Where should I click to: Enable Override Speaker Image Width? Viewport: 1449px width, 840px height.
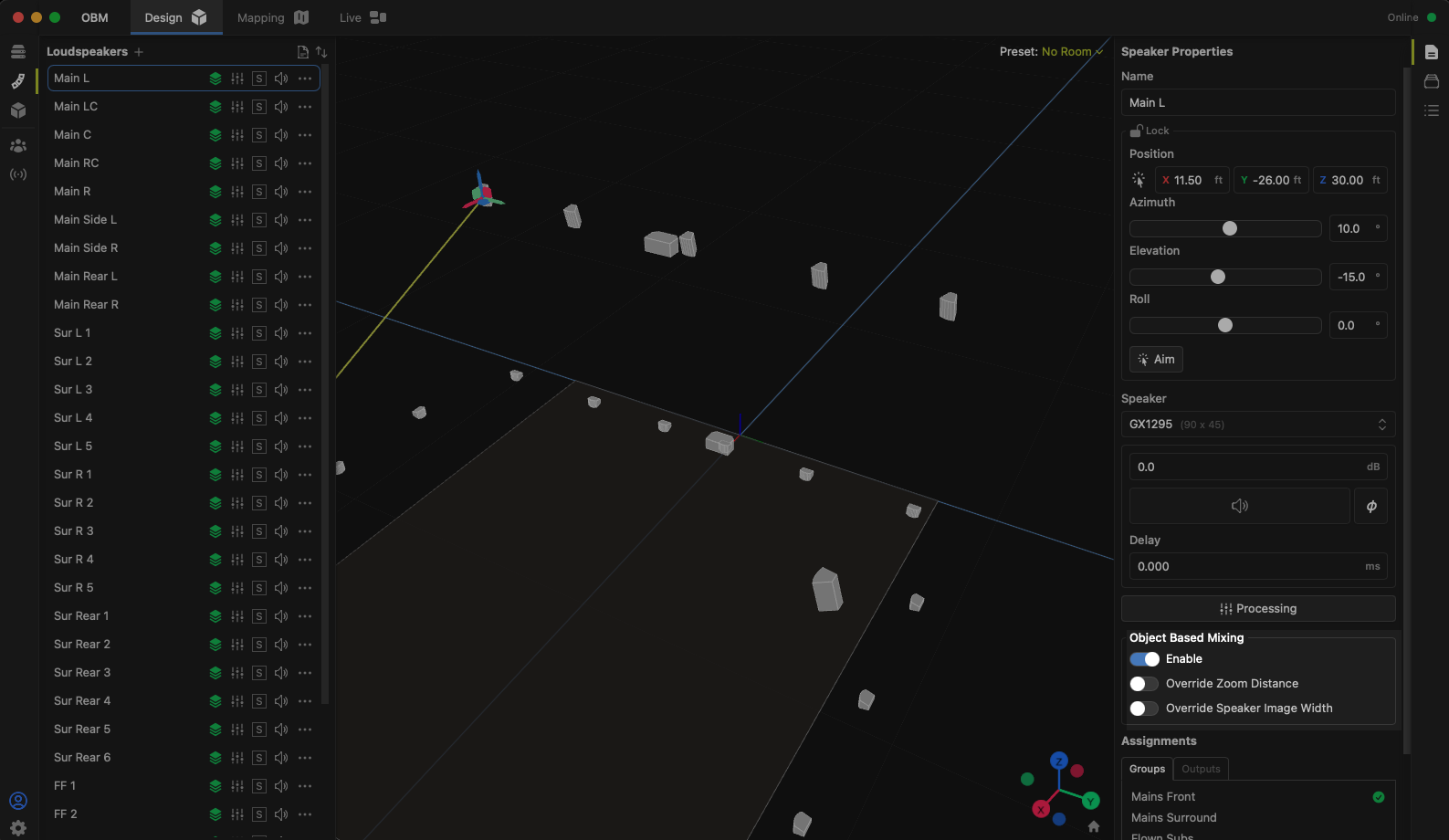1144,709
